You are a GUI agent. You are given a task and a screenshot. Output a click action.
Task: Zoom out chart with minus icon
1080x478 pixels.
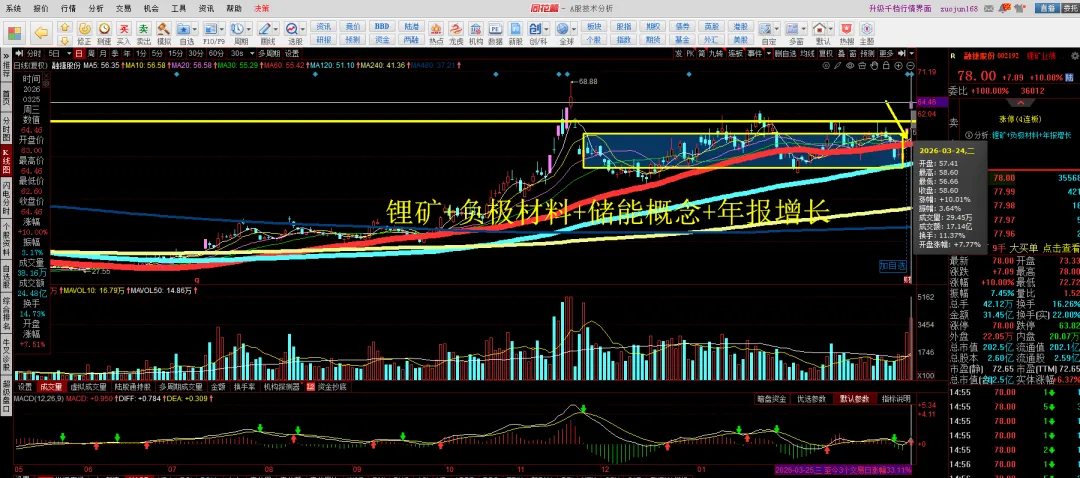pyautogui.click(x=910, y=65)
